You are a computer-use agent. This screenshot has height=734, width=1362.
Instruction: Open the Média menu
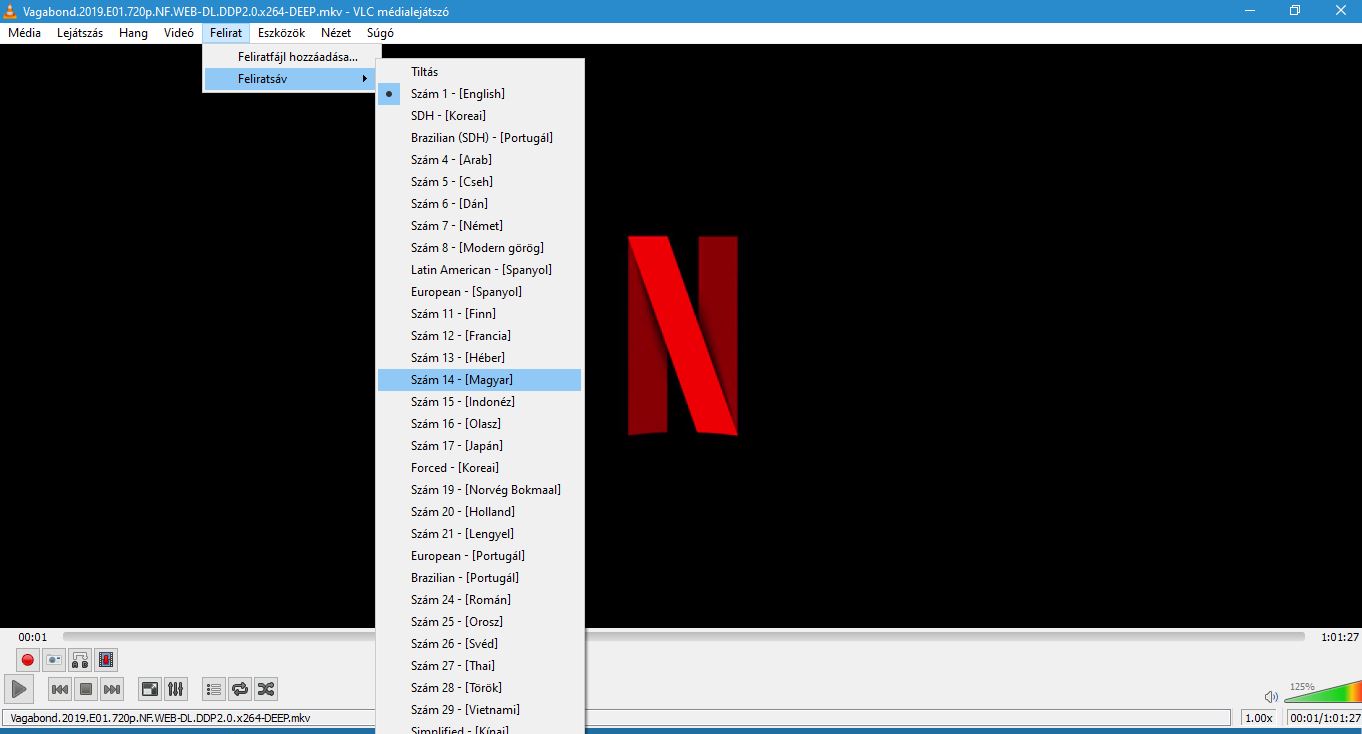tap(25, 33)
